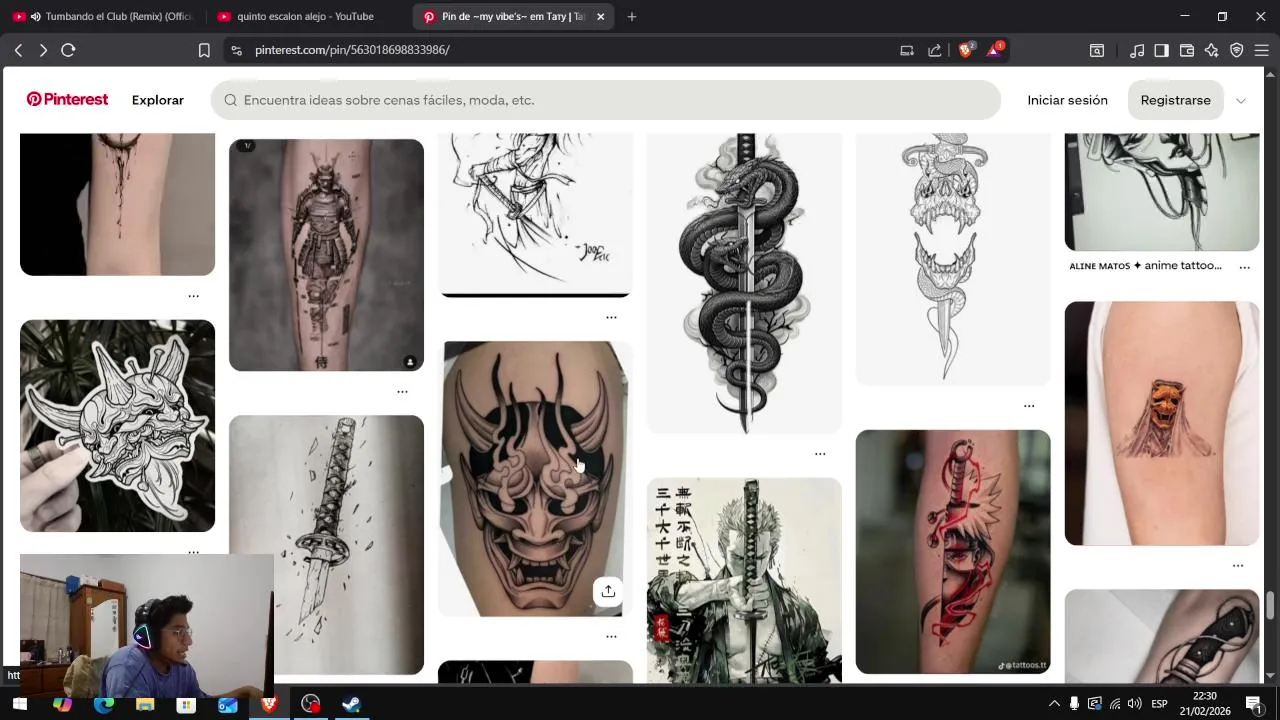
Task: Open the browser hamburger menu
Action: tap(1261, 50)
